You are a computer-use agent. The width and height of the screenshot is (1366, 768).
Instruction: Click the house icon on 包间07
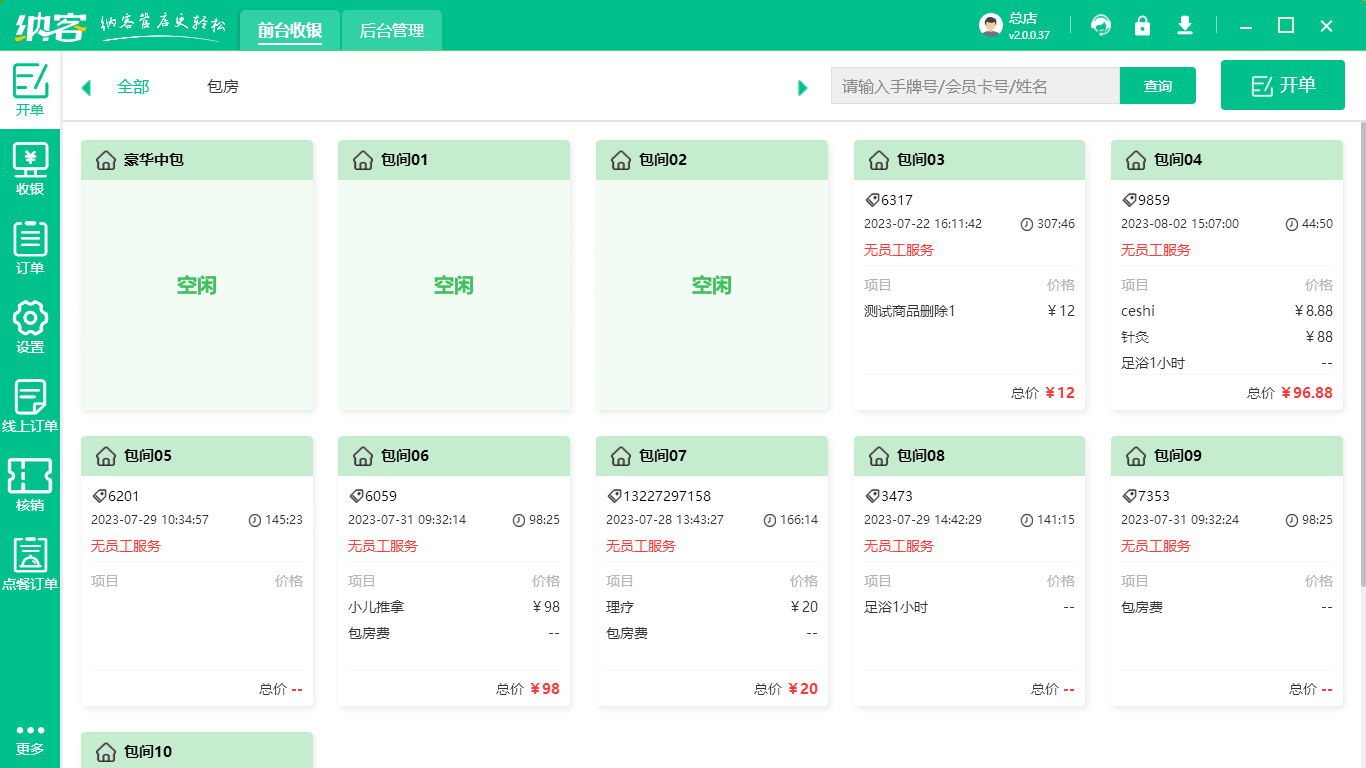[x=621, y=456]
